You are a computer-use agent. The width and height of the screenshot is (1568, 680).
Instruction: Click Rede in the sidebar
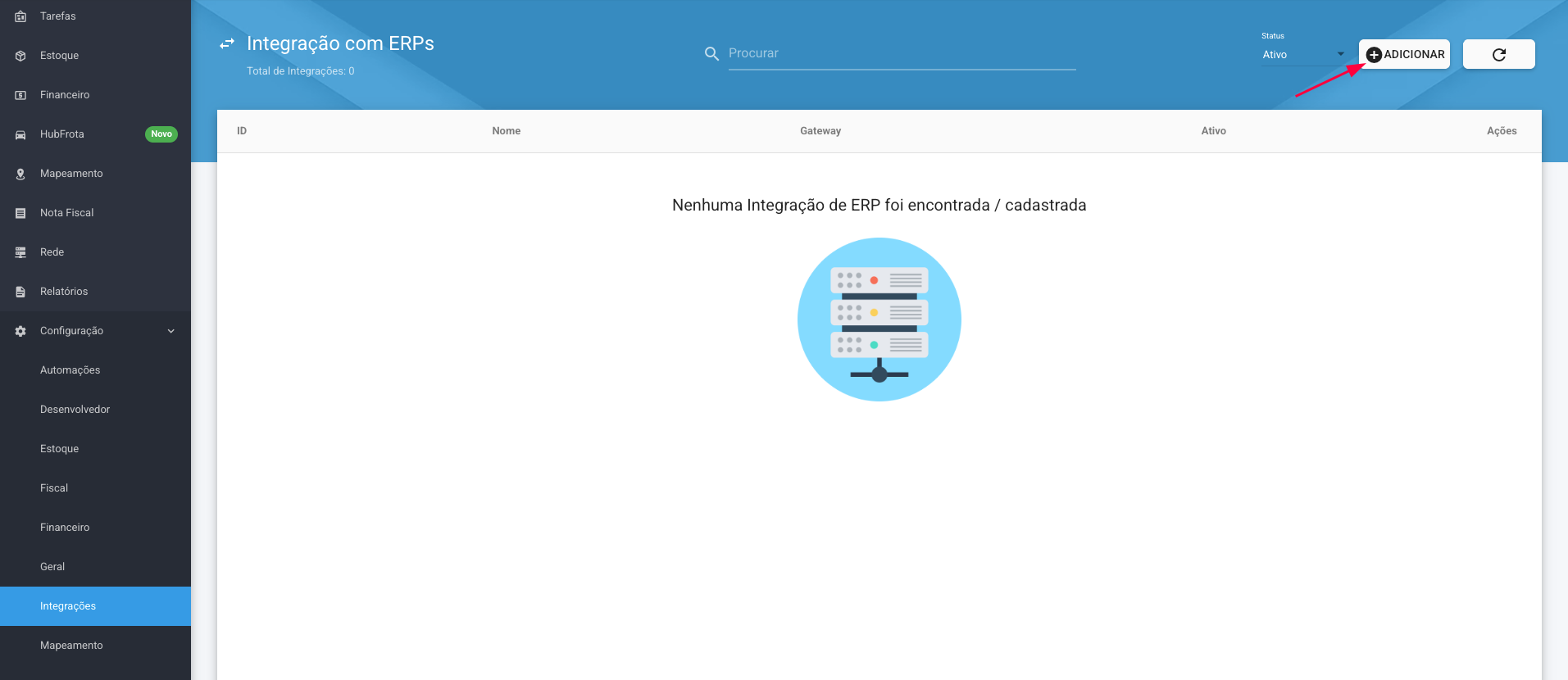pos(95,252)
